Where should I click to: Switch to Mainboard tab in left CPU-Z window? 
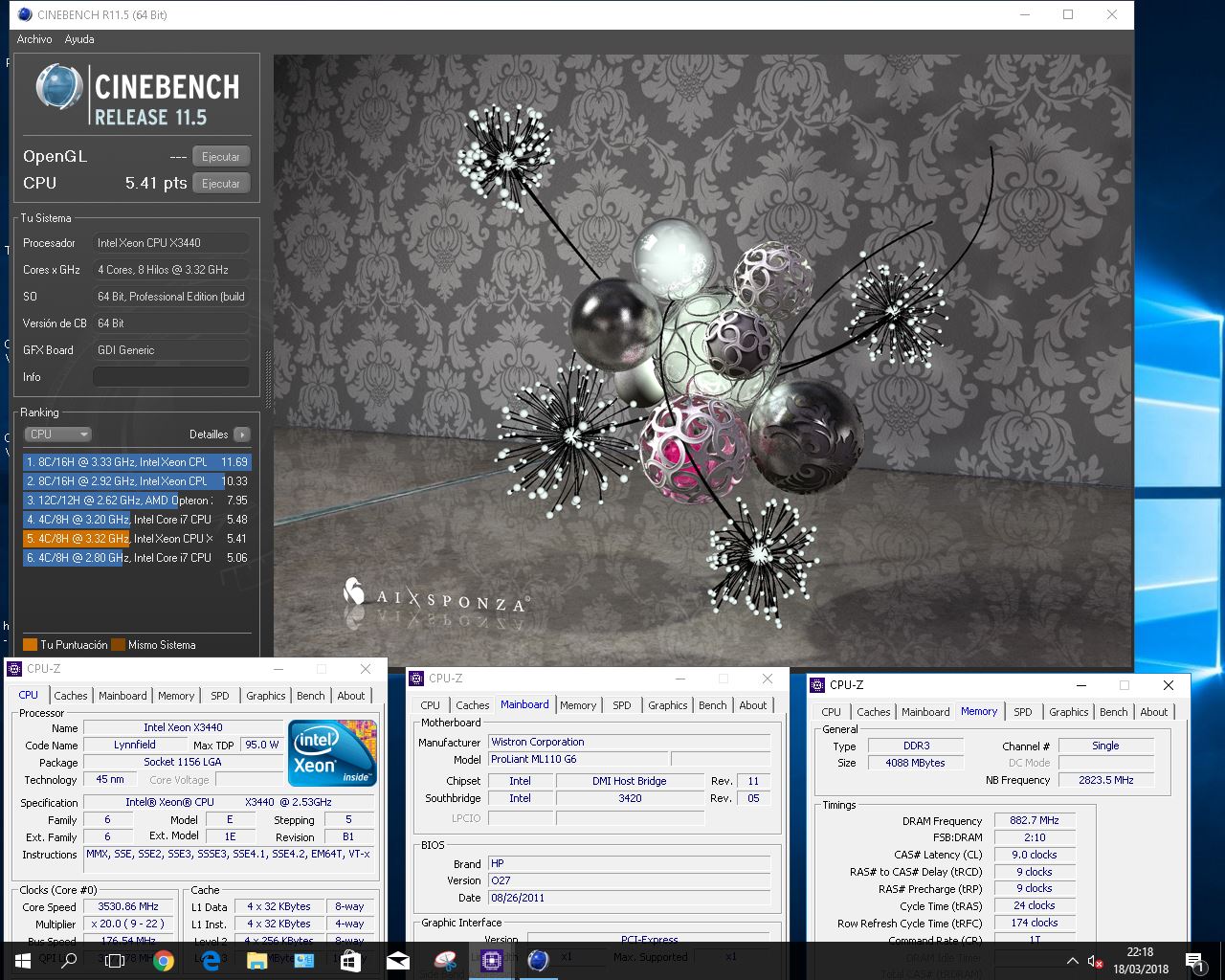[122, 696]
